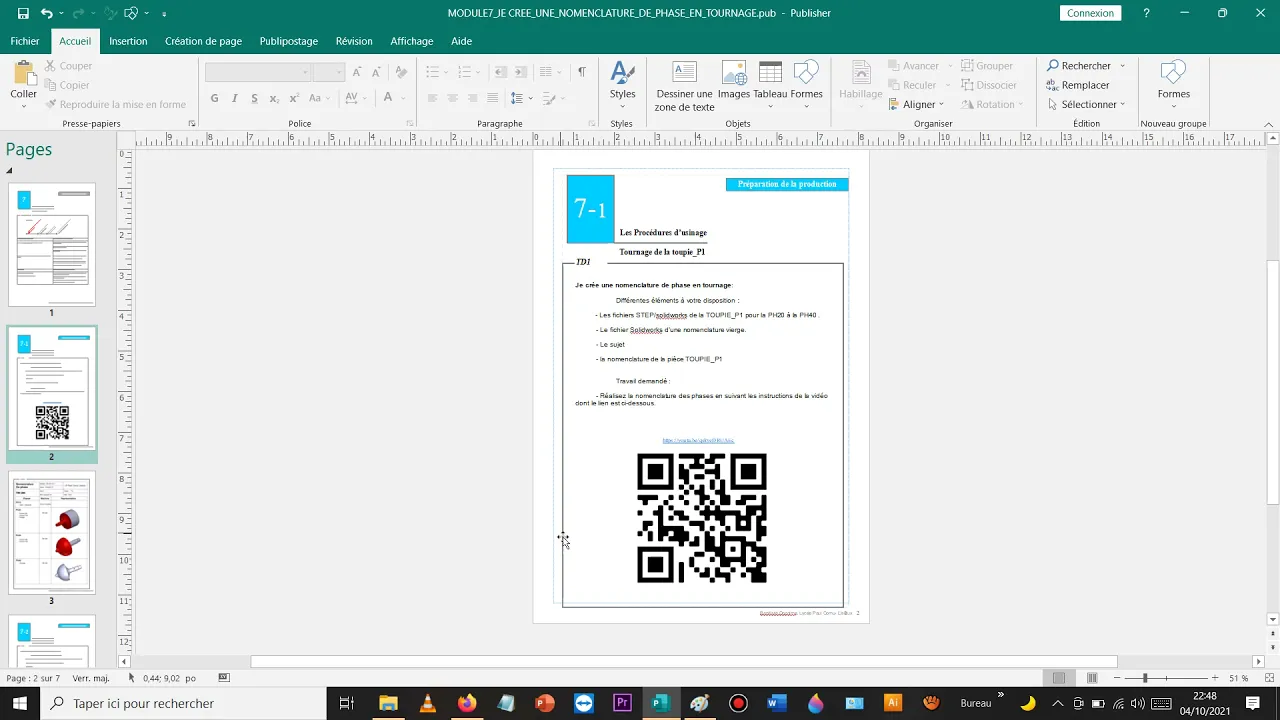1280x720 pixels.
Task: Open the font name combo box
Action: tap(258, 72)
